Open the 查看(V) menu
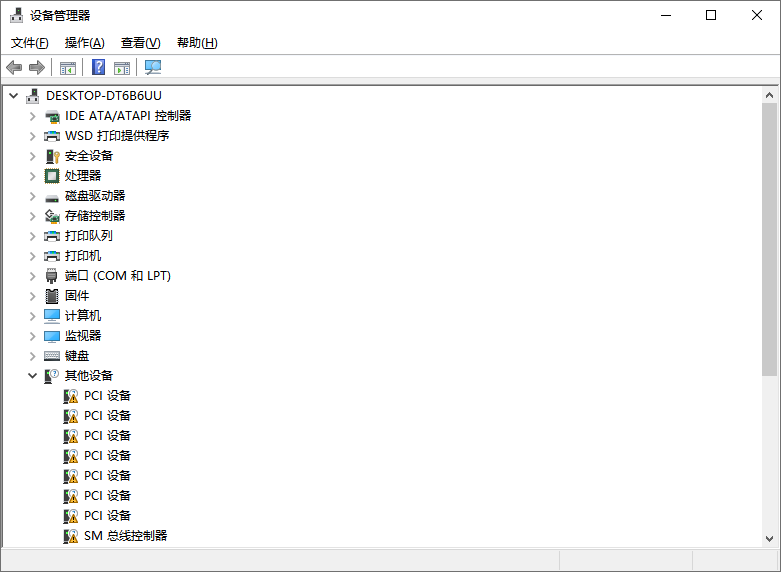The height and width of the screenshot is (572, 781). 140,43
